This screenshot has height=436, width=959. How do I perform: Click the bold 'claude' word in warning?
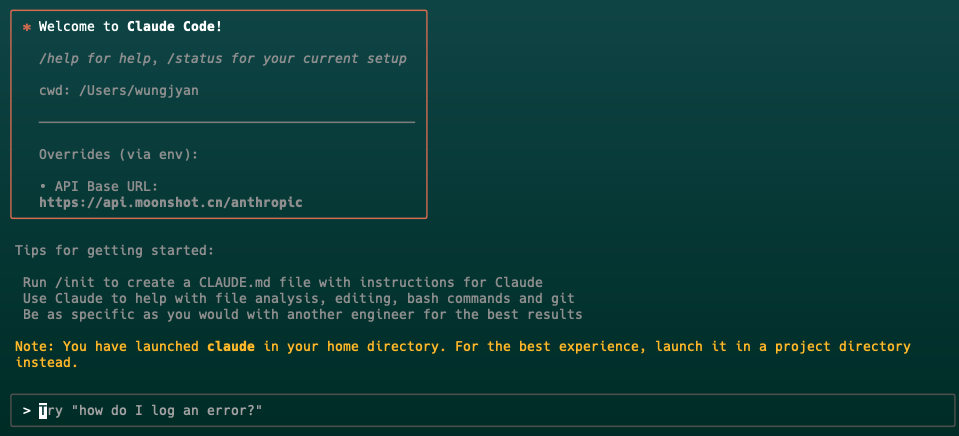pos(231,347)
